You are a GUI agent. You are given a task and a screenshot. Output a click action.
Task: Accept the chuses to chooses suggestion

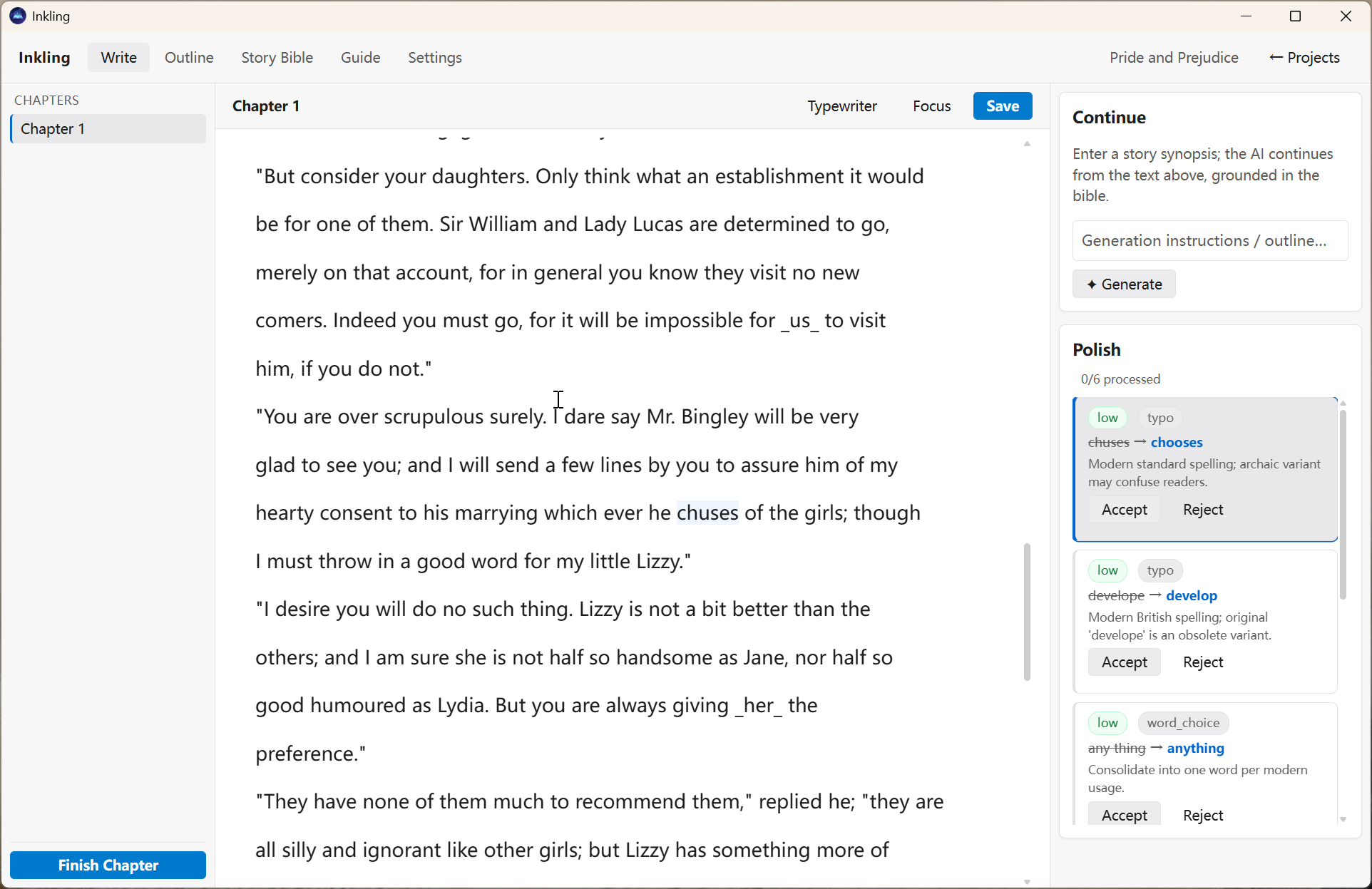tap(1124, 510)
